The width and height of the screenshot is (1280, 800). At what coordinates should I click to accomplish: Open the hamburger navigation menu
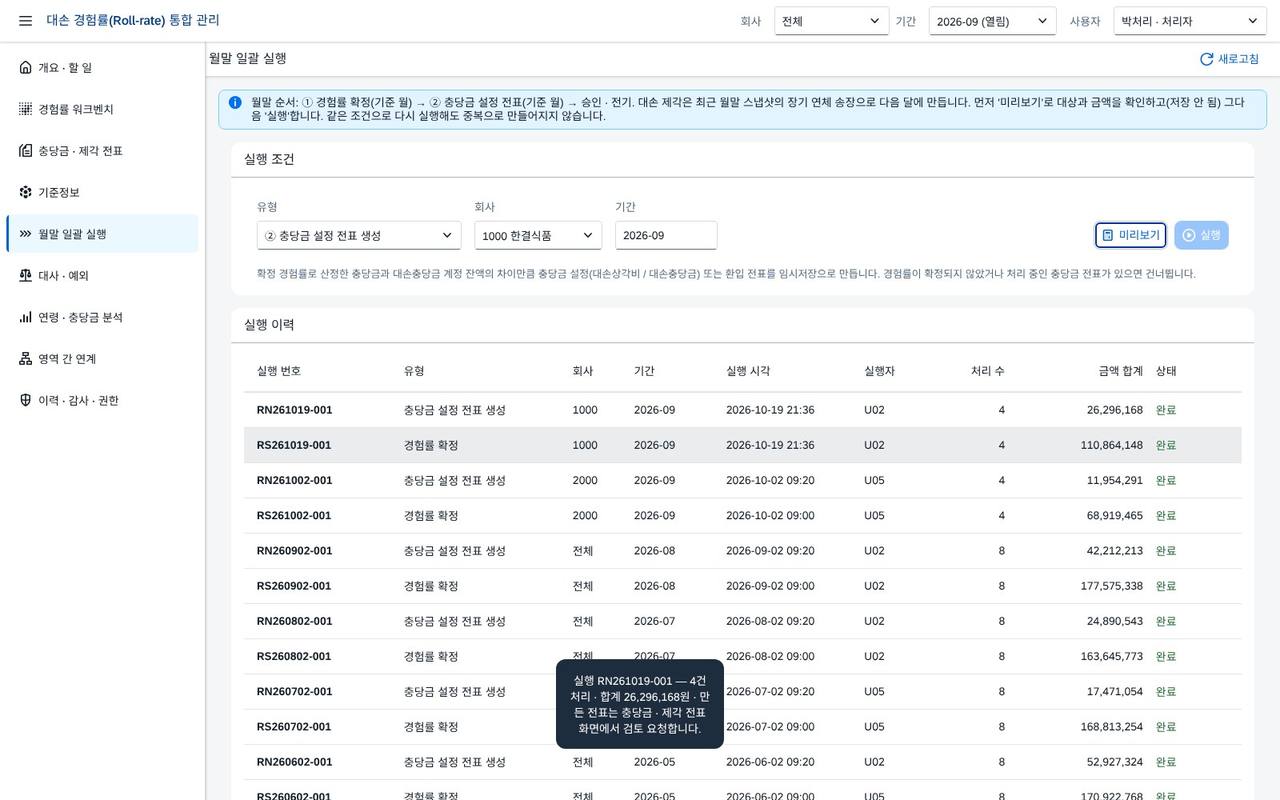(25, 21)
